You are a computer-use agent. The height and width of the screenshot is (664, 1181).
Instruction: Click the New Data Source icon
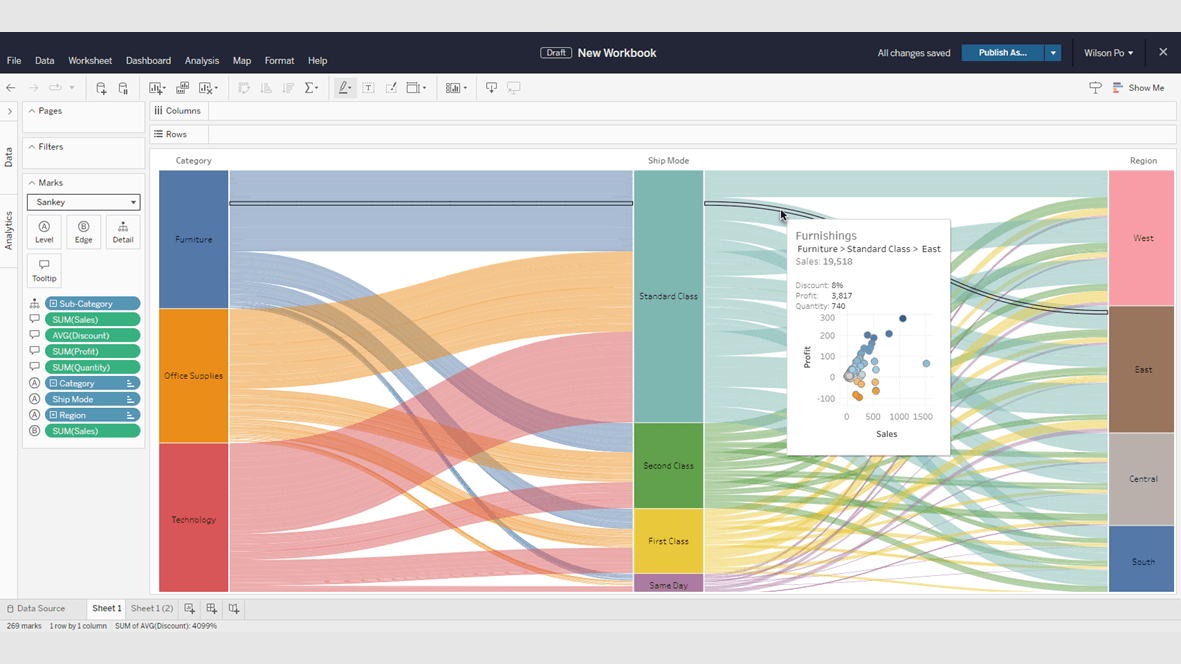(x=101, y=88)
